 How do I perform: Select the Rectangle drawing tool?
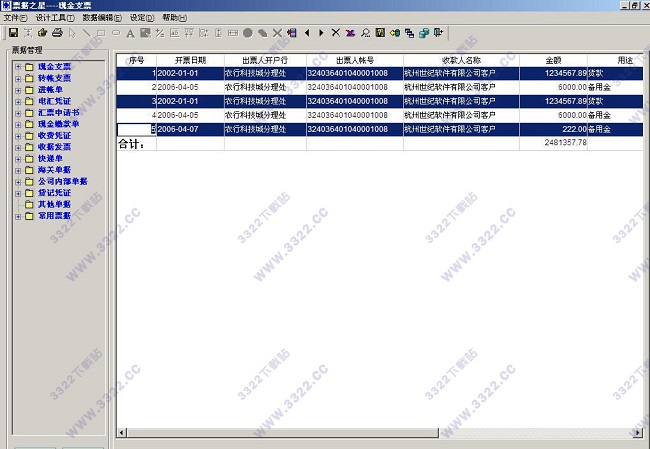pyautogui.click(x=101, y=33)
